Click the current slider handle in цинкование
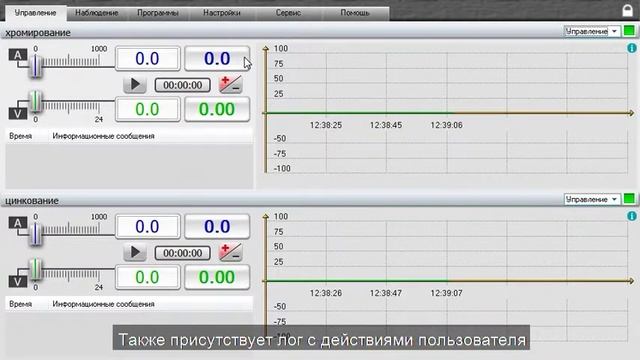Screen dimensions: 640x360 pos(36,234)
